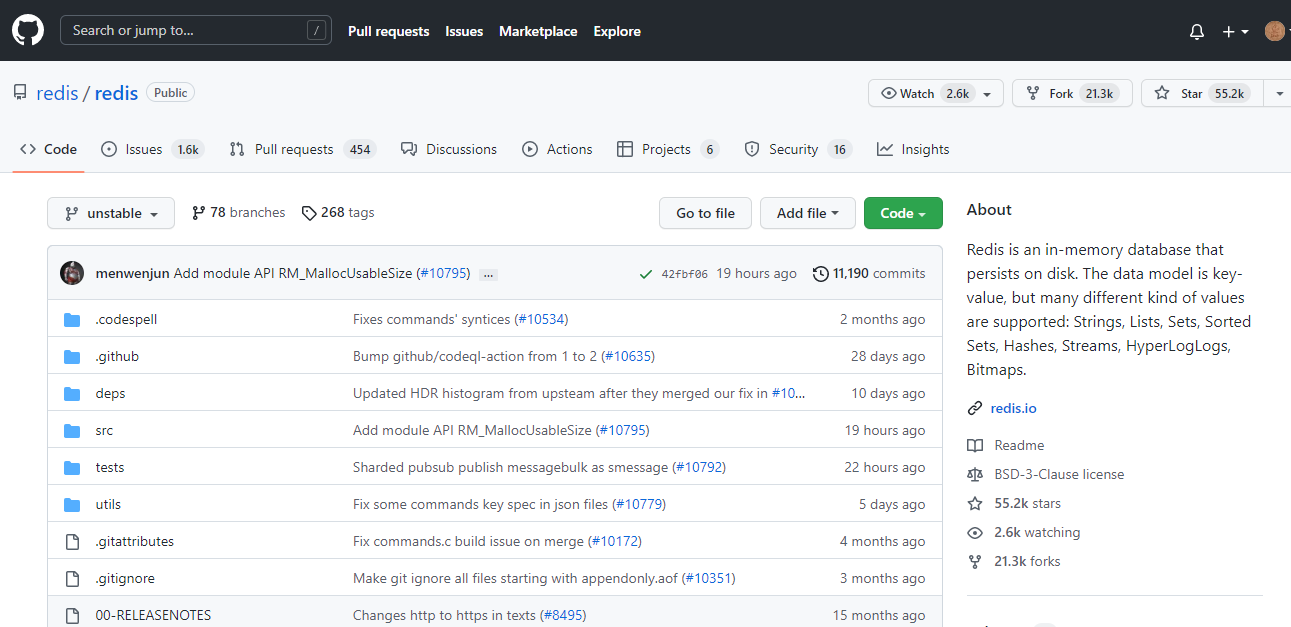This screenshot has height=627, width=1291.
Task: Open the notifications bell
Action: click(x=1197, y=32)
